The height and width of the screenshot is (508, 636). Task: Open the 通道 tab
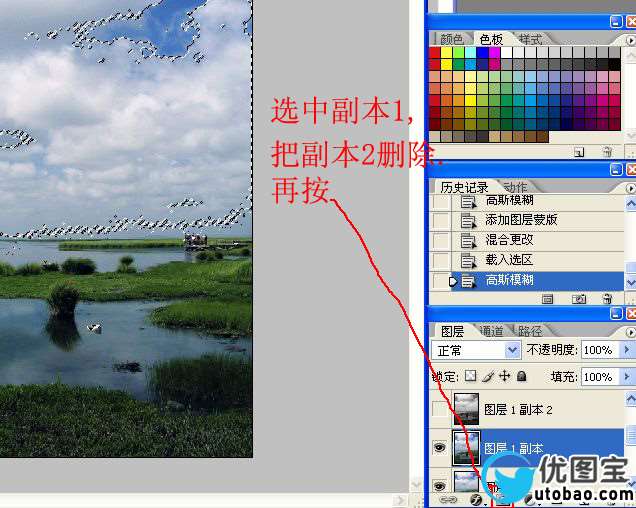[491, 331]
